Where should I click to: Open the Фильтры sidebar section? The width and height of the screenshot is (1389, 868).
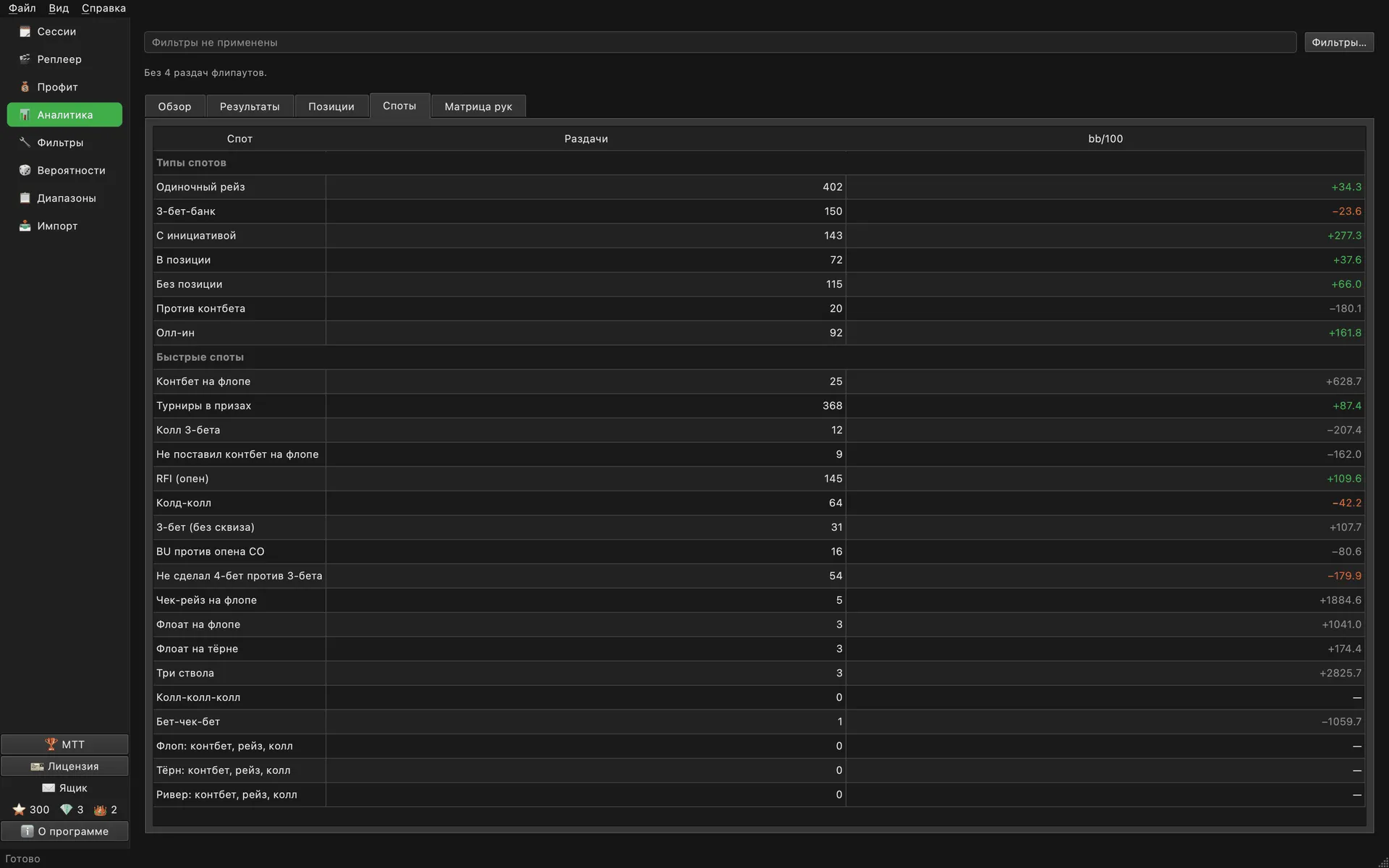click(64, 142)
